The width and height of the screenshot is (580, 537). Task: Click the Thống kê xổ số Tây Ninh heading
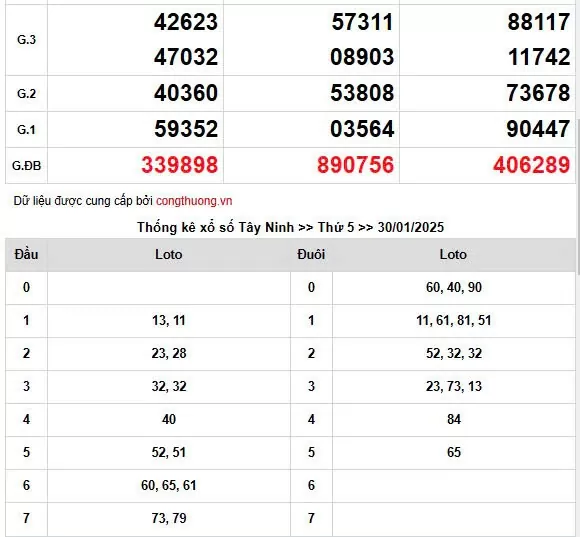[x=290, y=227]
